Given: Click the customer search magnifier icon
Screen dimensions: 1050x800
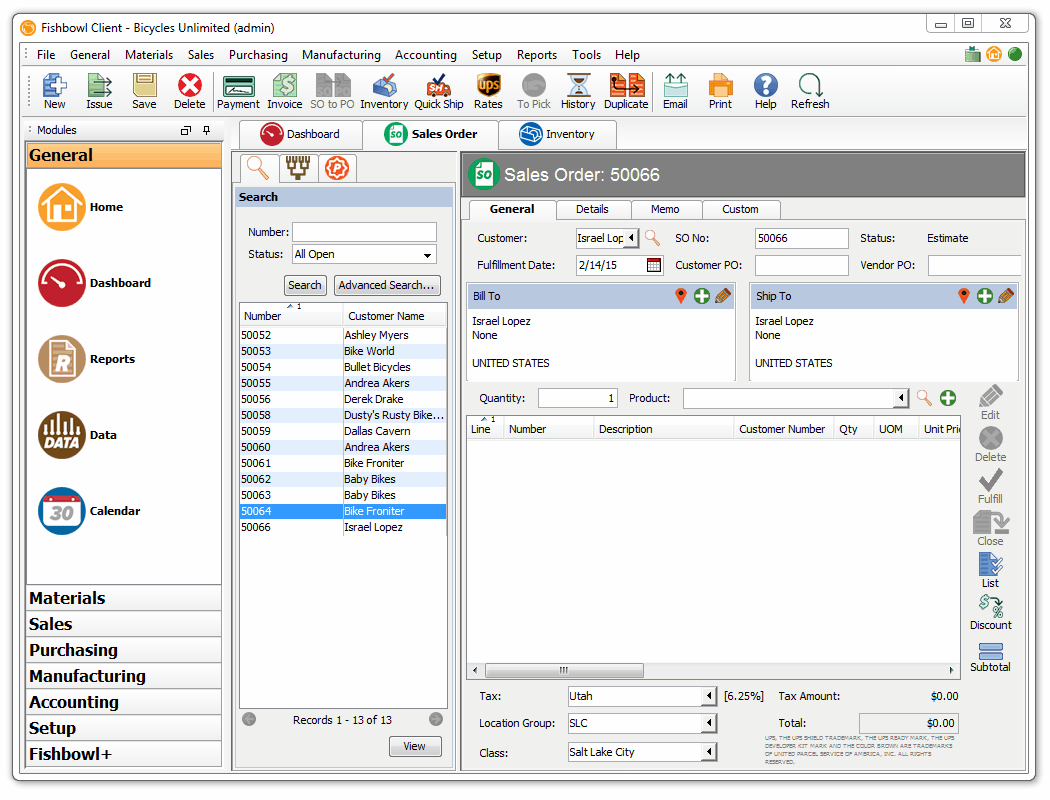Looking at the screenshot, I should [652, 238].
